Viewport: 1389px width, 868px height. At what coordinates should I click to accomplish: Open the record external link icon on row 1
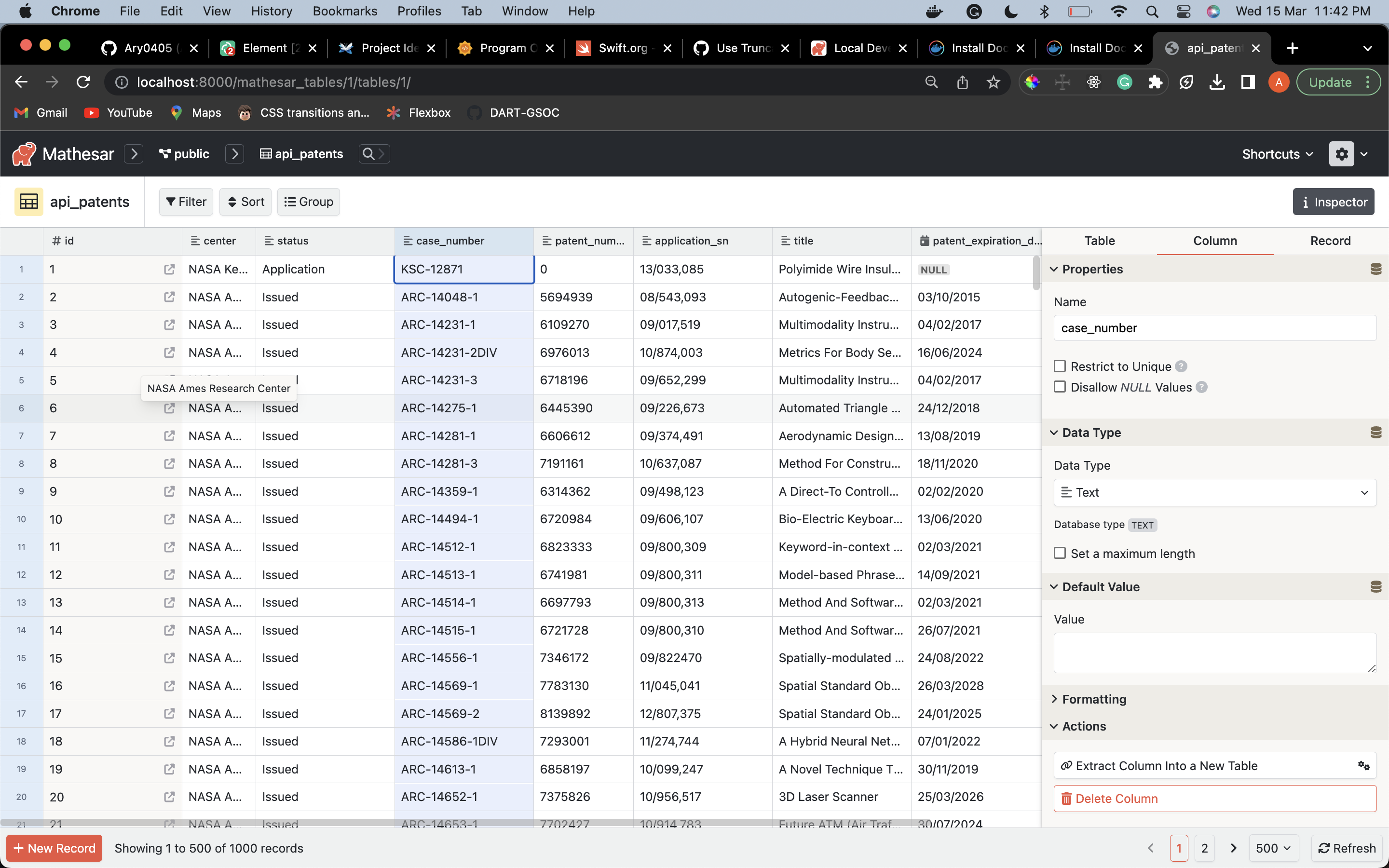coord(169,269)
